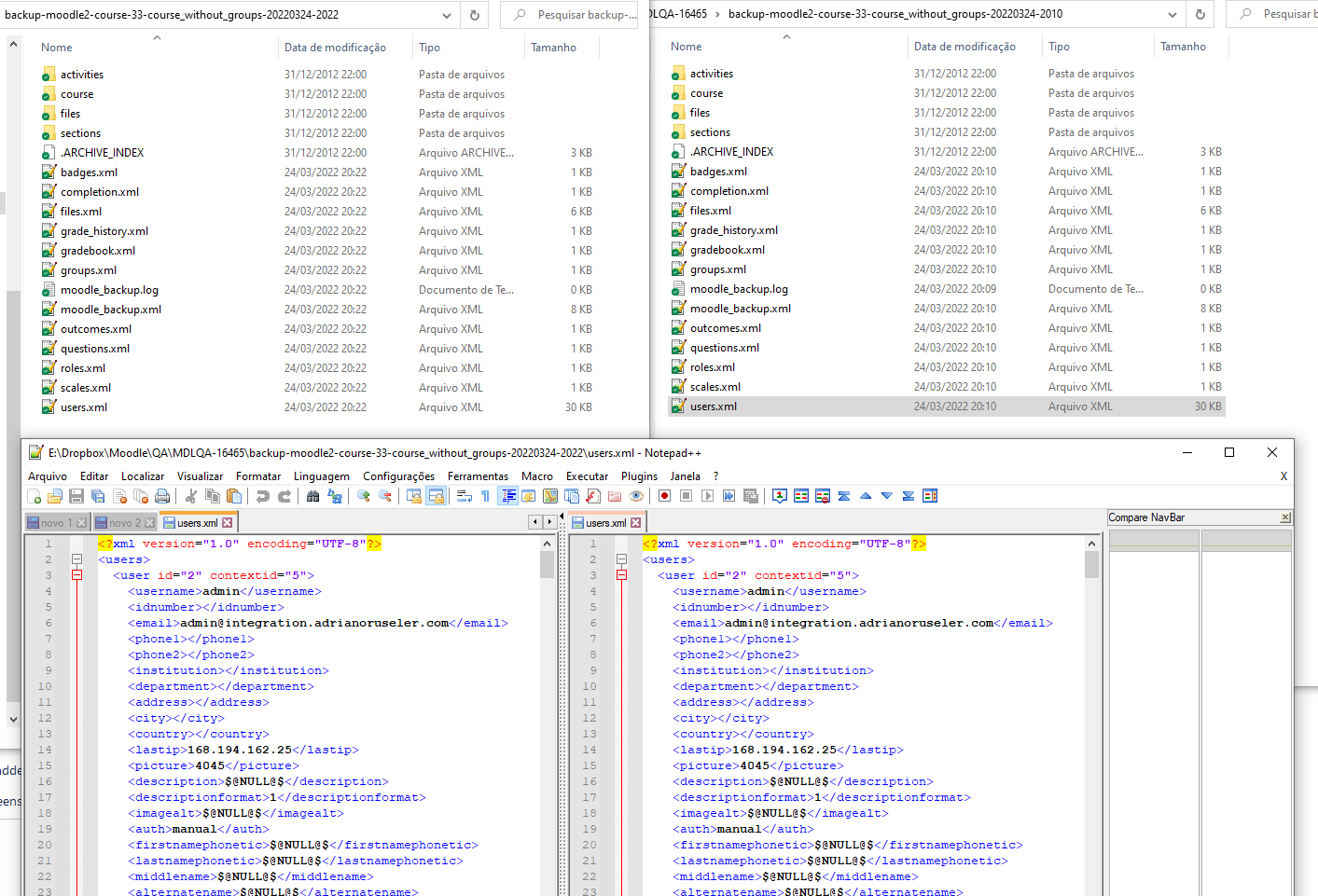Jump to last difference icon
This screenshot has height=896, width=1318.
coord(909,496)
